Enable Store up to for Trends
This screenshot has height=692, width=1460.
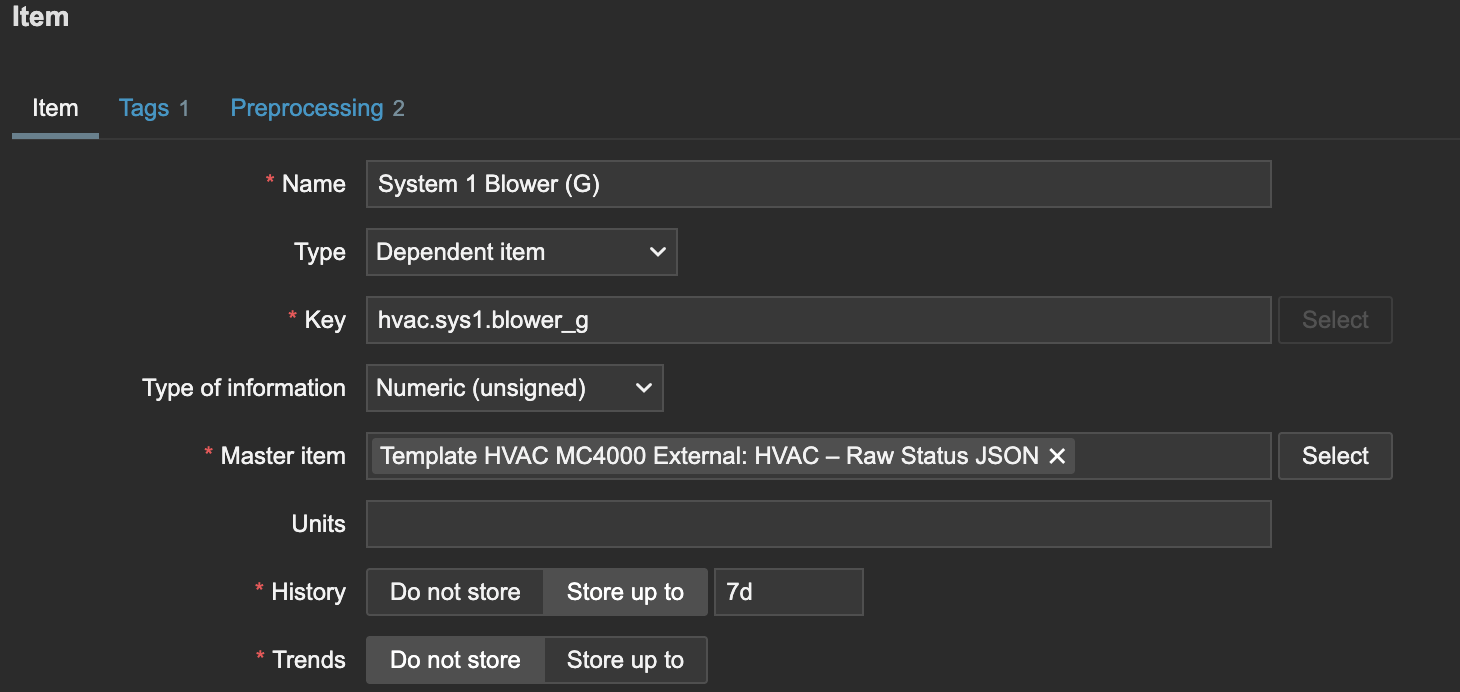pyautogui.click(x=625, y=660)
